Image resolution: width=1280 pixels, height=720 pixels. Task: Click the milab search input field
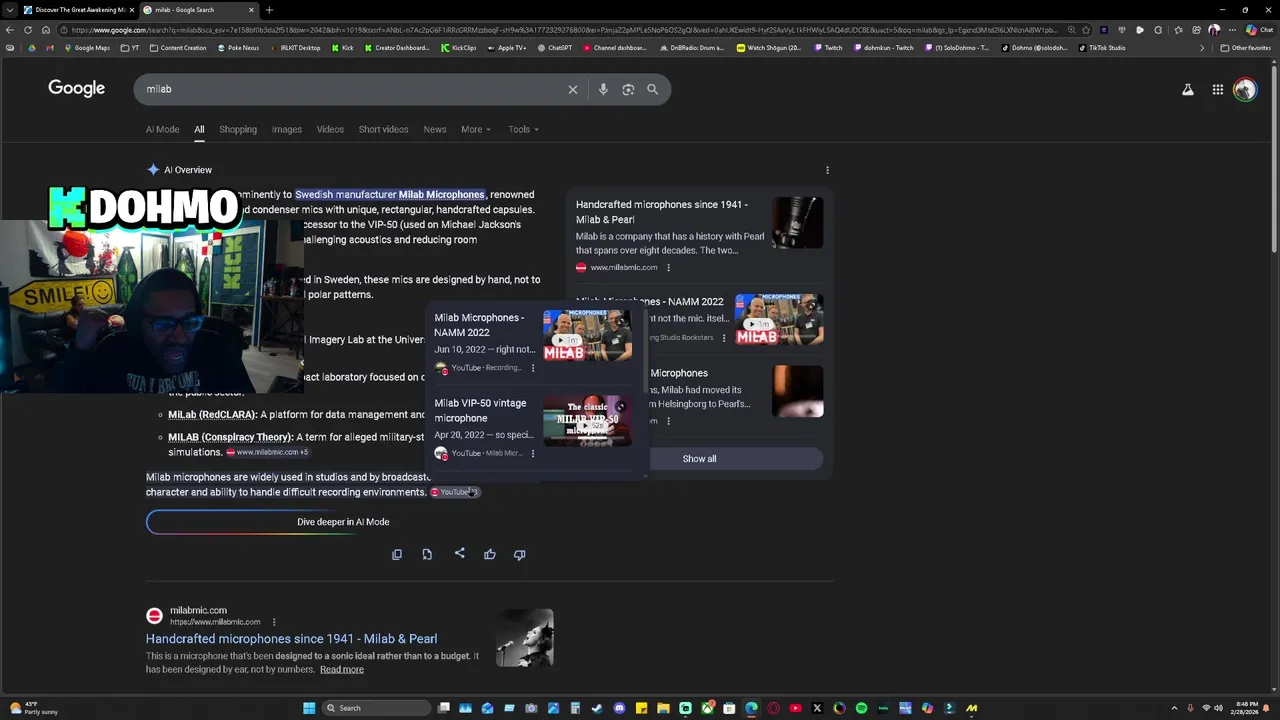350,89
